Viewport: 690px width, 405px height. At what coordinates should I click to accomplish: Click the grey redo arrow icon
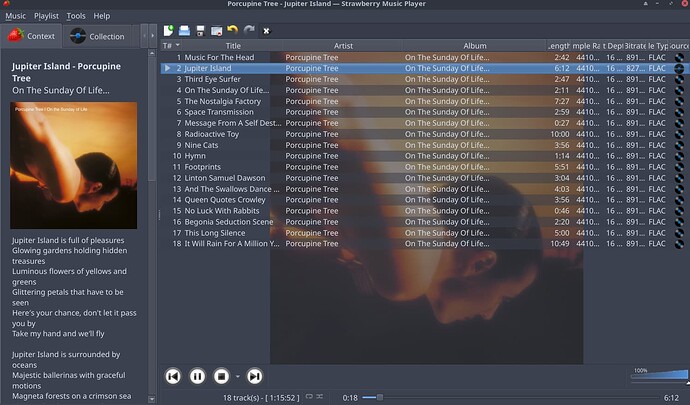pyautogui.click(x=249, y=30)
